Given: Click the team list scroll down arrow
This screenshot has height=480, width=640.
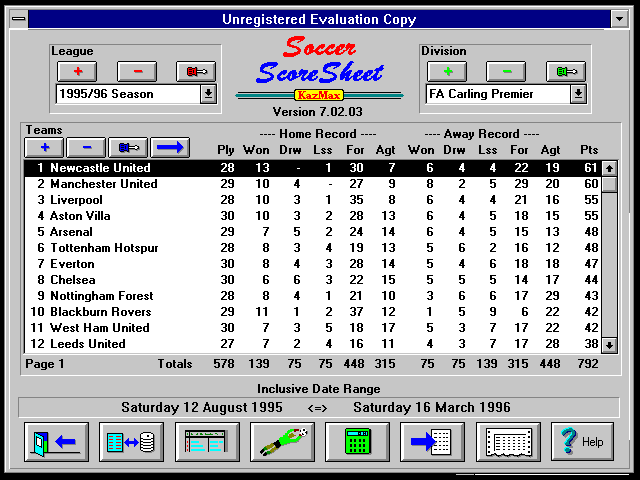Looking at the screenshot, I should coord(609,344).
